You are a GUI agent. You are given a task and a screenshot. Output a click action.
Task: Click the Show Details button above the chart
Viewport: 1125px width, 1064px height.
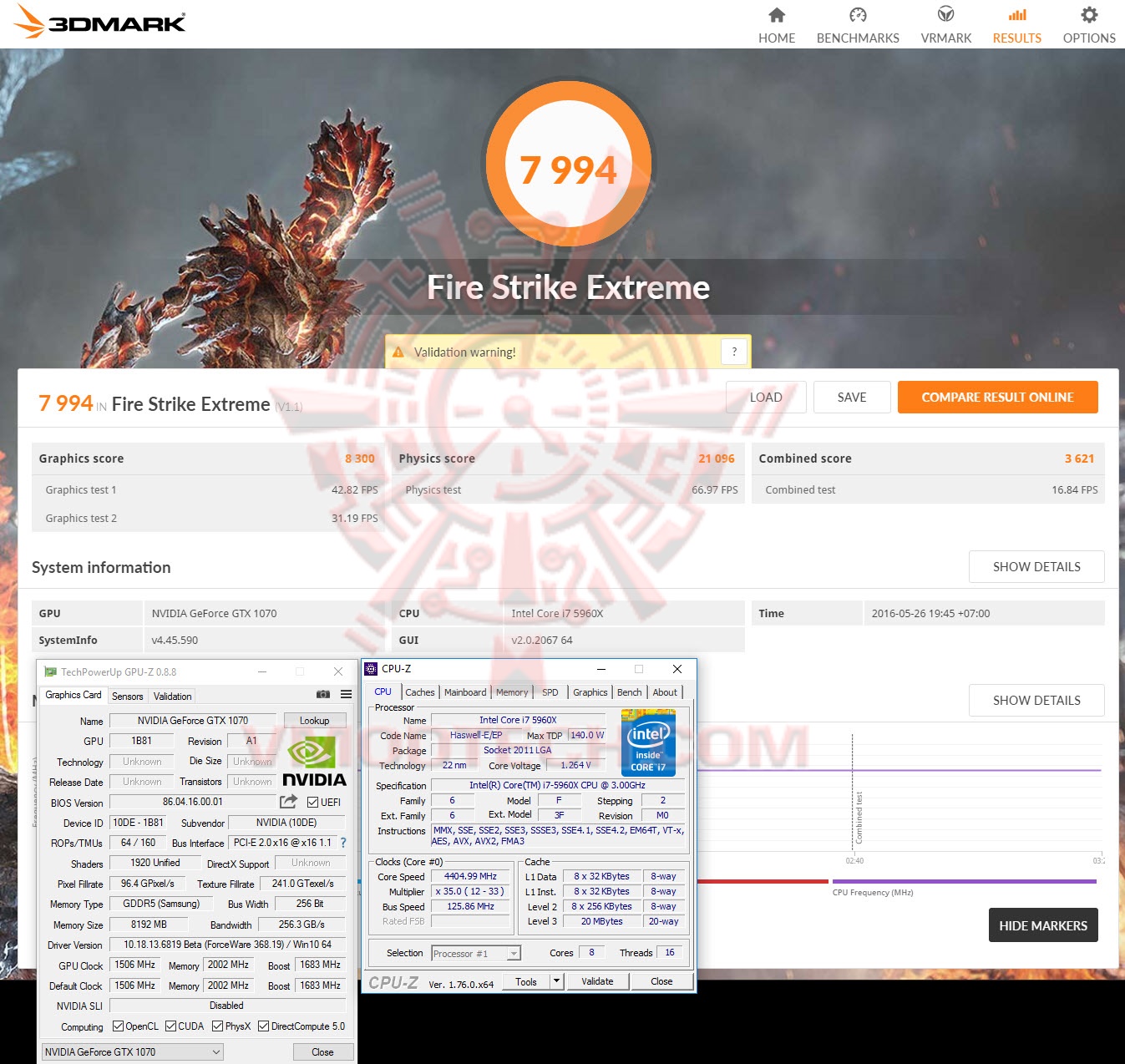pyautogui.click(x=1036, y=701)
